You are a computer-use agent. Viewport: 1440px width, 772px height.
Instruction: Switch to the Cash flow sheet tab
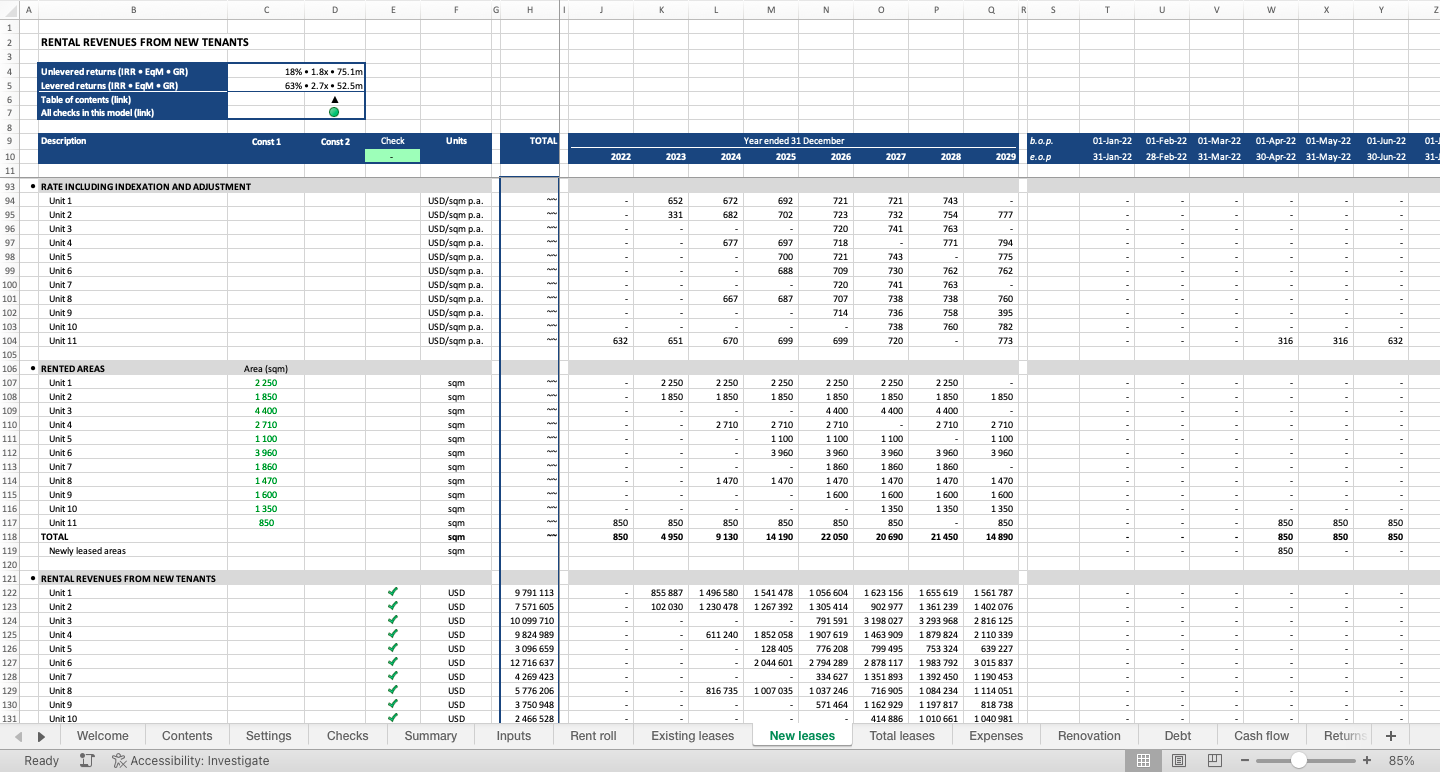tap(1261, 736)
